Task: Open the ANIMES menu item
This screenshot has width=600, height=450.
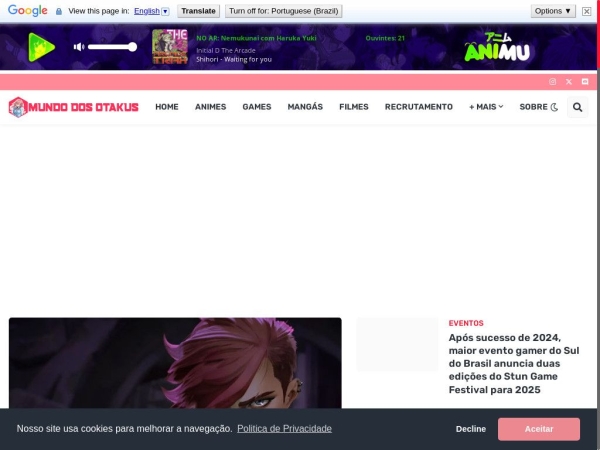Action: pos(210,107)
